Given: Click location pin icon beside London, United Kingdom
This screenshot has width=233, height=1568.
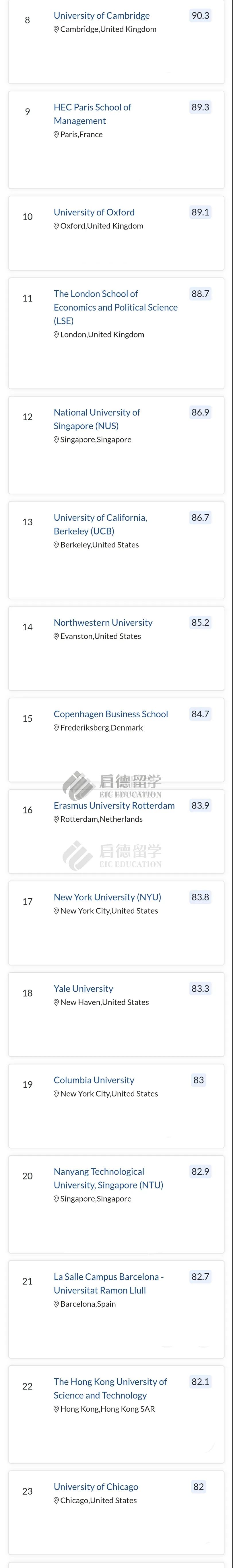Looking at the screenshot, I should pos(57,335).
